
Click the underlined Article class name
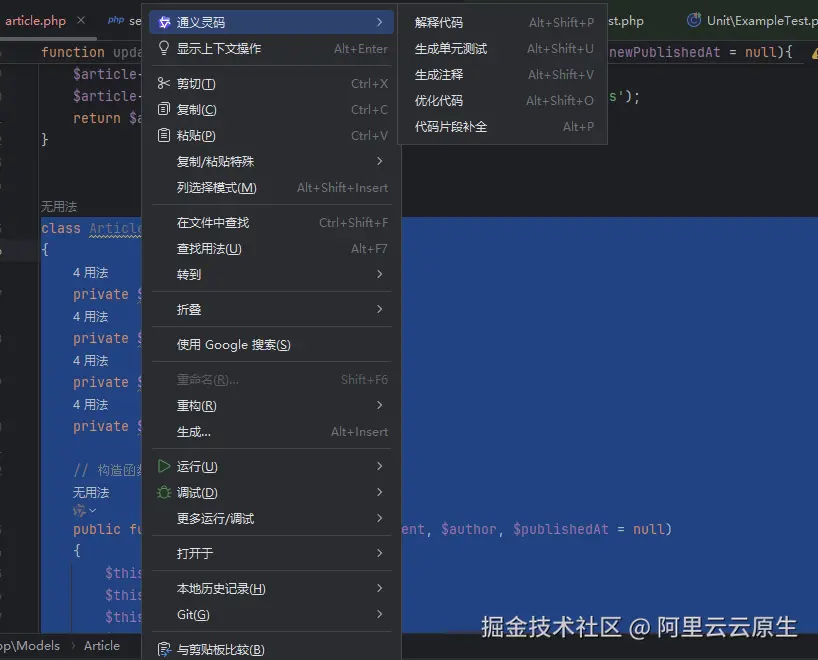pos(115,229)
